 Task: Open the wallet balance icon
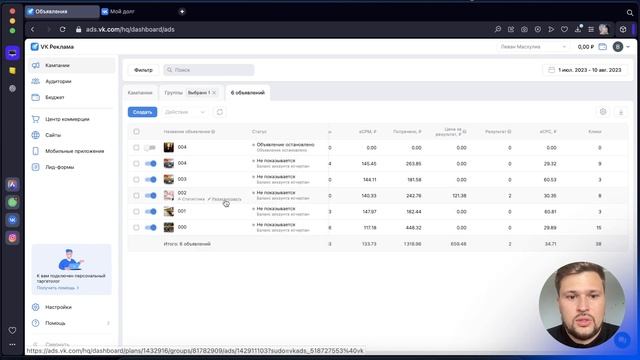pos(602,47)
